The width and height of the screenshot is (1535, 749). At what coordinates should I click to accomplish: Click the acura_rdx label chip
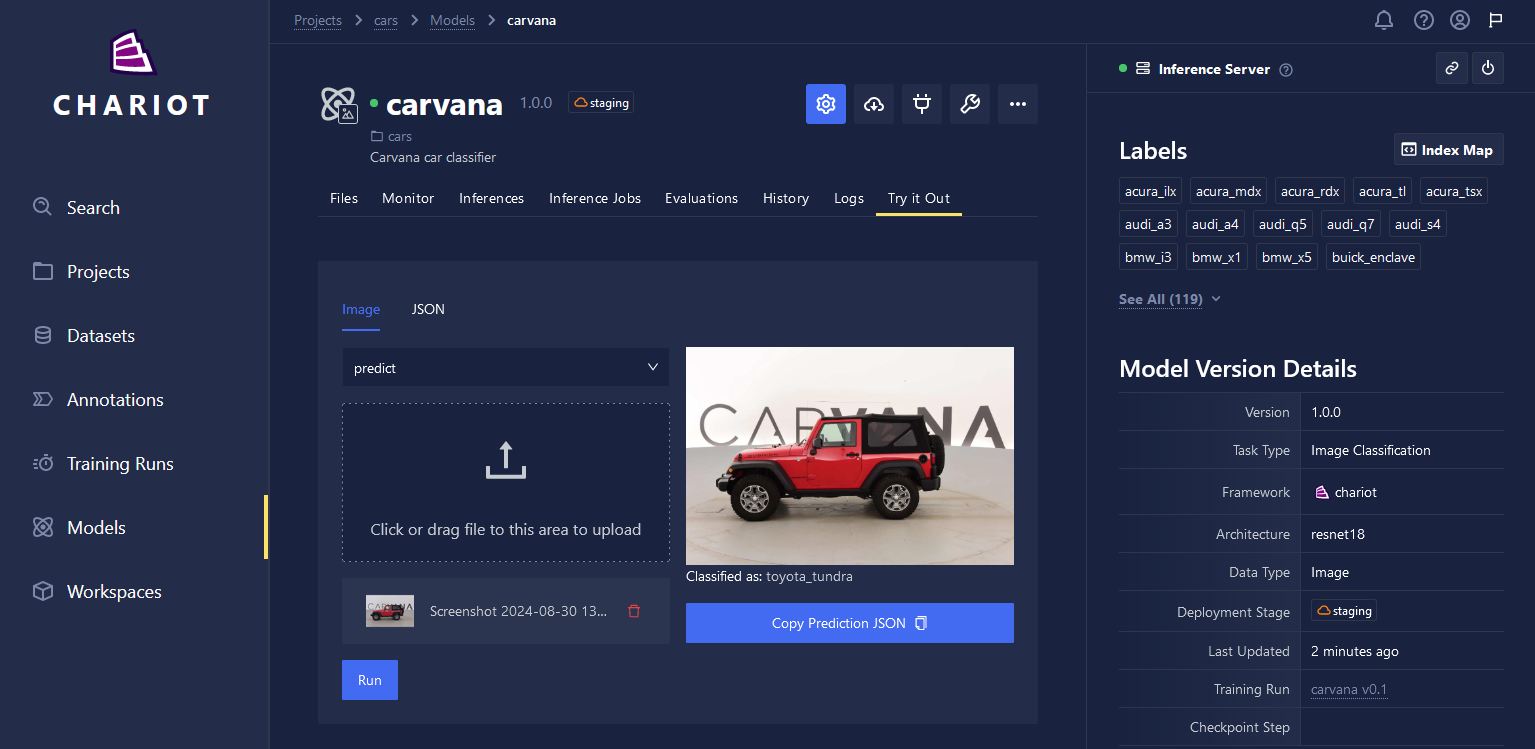pyautogui.click(x=1310, y=191)
